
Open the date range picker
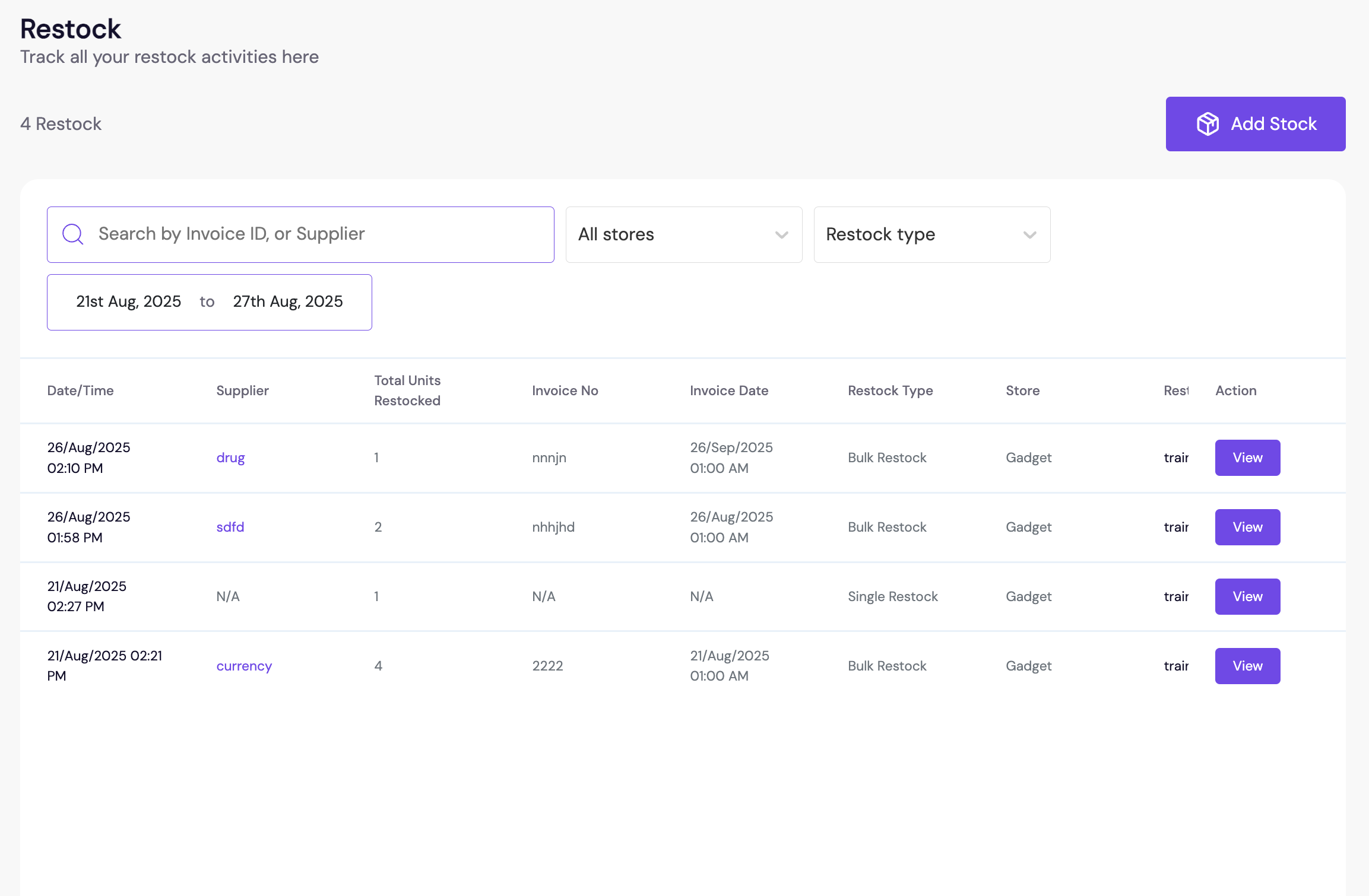tap(209, 302)
